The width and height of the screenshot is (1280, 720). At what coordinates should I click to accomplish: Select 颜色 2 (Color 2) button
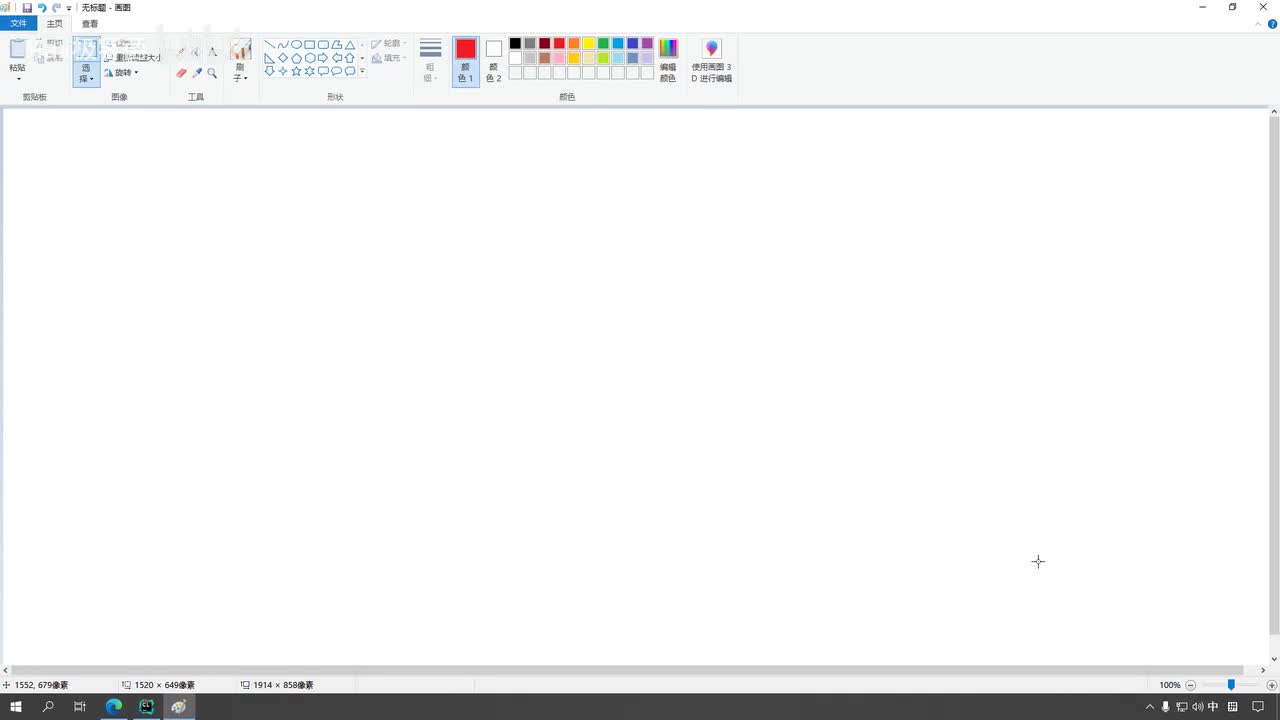pos(494,61)
